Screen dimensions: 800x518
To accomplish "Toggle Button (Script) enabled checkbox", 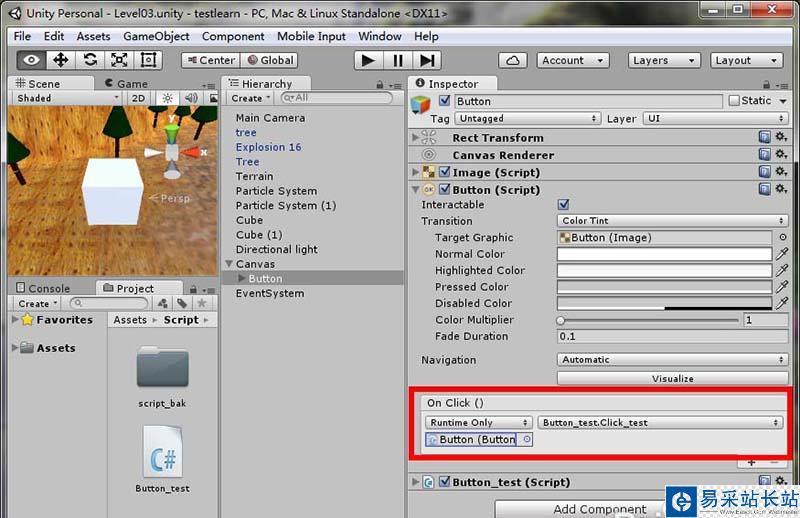I will [444, 189].
